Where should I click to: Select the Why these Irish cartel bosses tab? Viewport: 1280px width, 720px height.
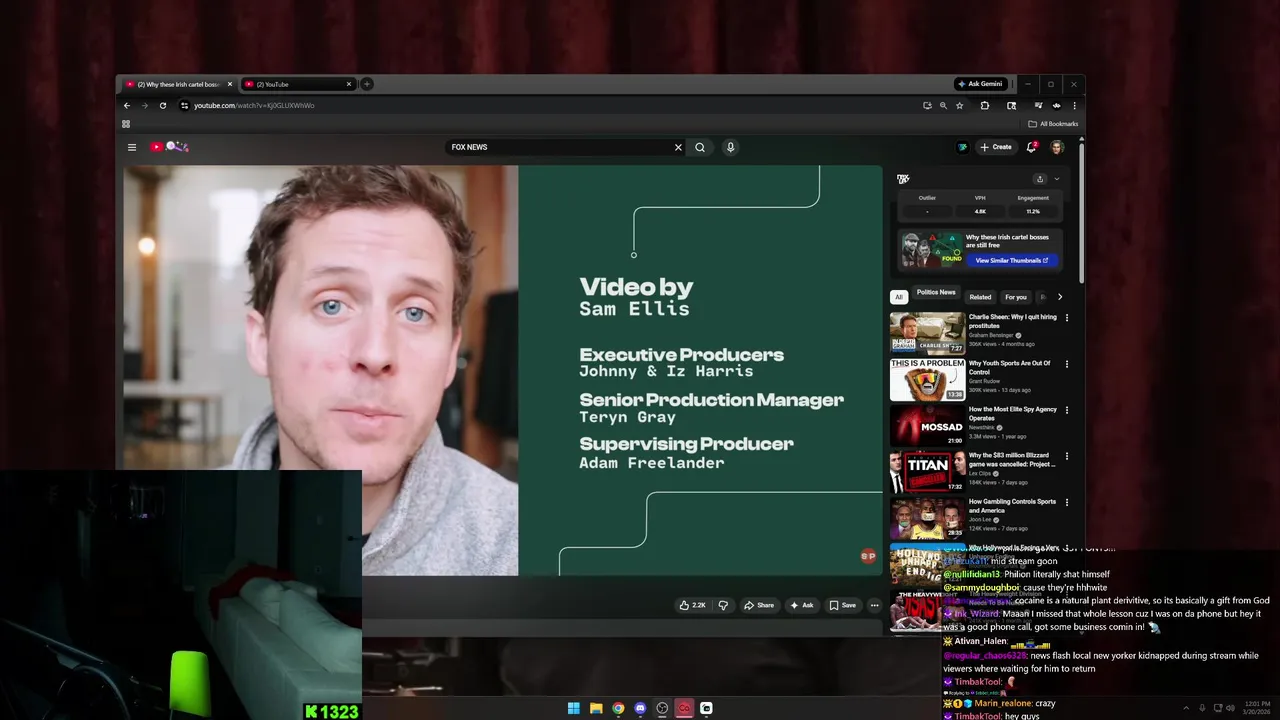click(x=178, y=84)
